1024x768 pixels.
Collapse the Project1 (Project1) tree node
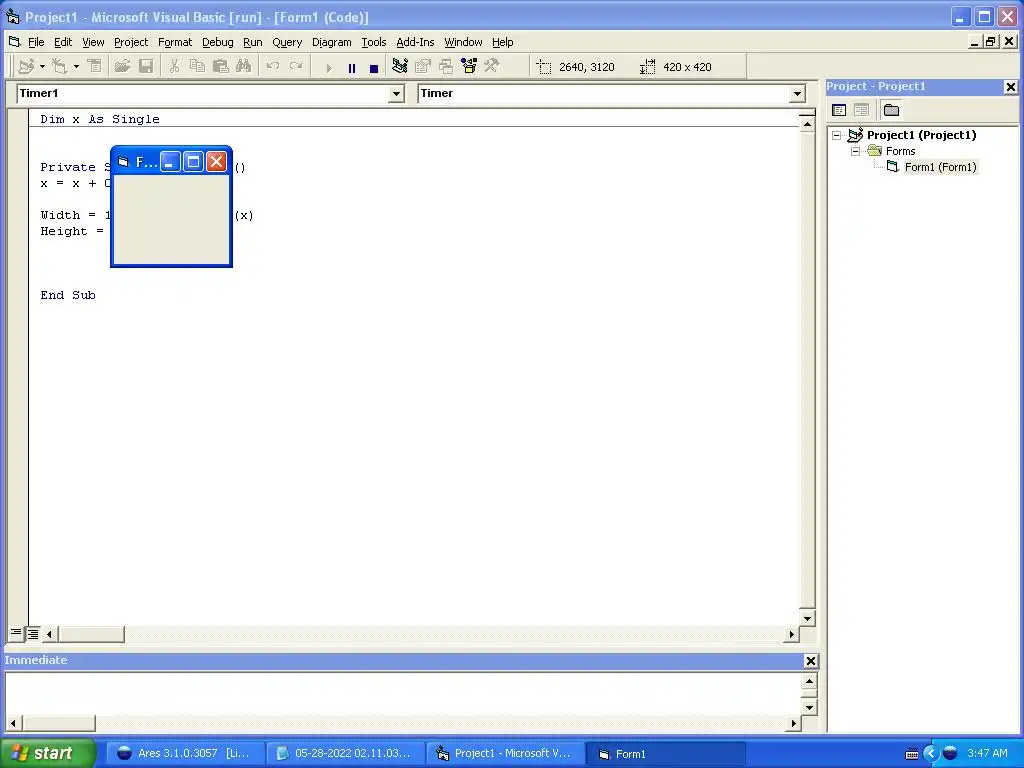[x=837, y=135]
